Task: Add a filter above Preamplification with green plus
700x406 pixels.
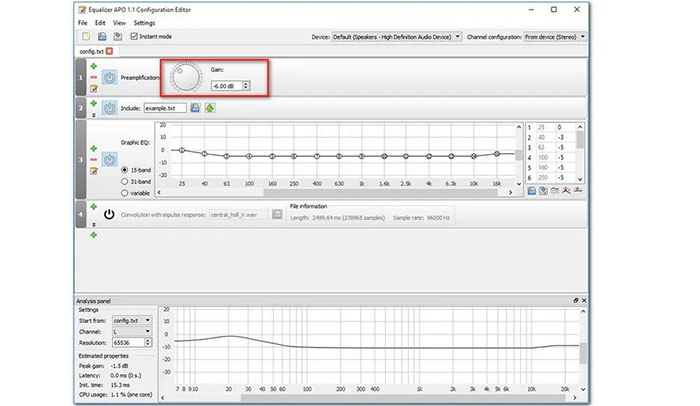Action: point(93,66)
